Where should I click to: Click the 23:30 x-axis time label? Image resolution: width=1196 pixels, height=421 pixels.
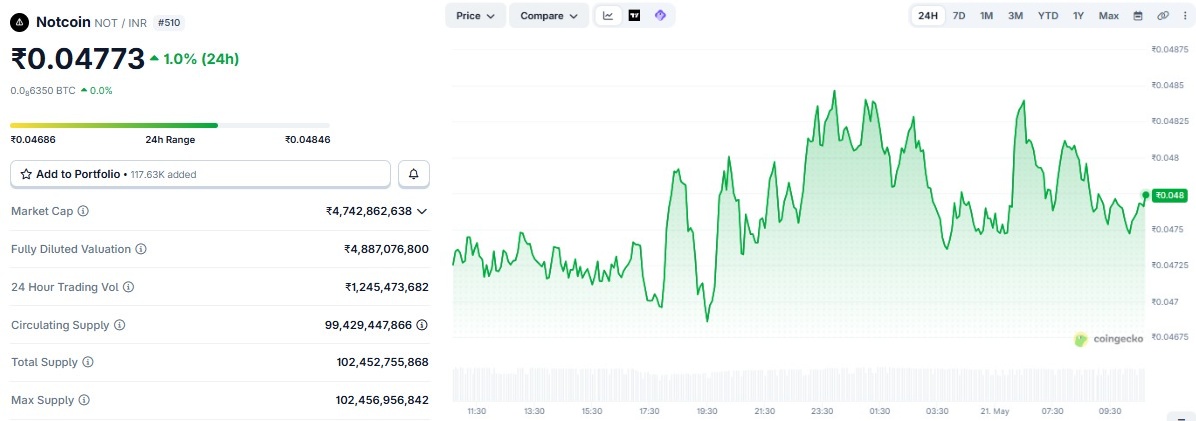pos(821,412)
